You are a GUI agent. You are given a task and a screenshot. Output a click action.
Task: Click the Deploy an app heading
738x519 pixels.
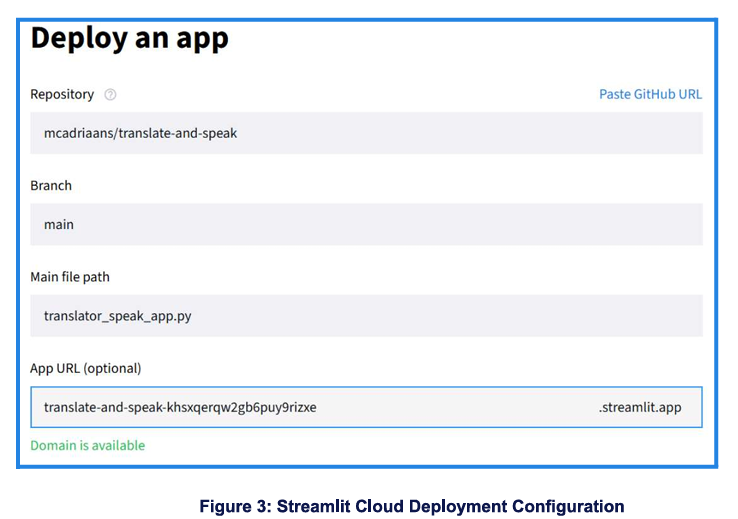point(129,39)
